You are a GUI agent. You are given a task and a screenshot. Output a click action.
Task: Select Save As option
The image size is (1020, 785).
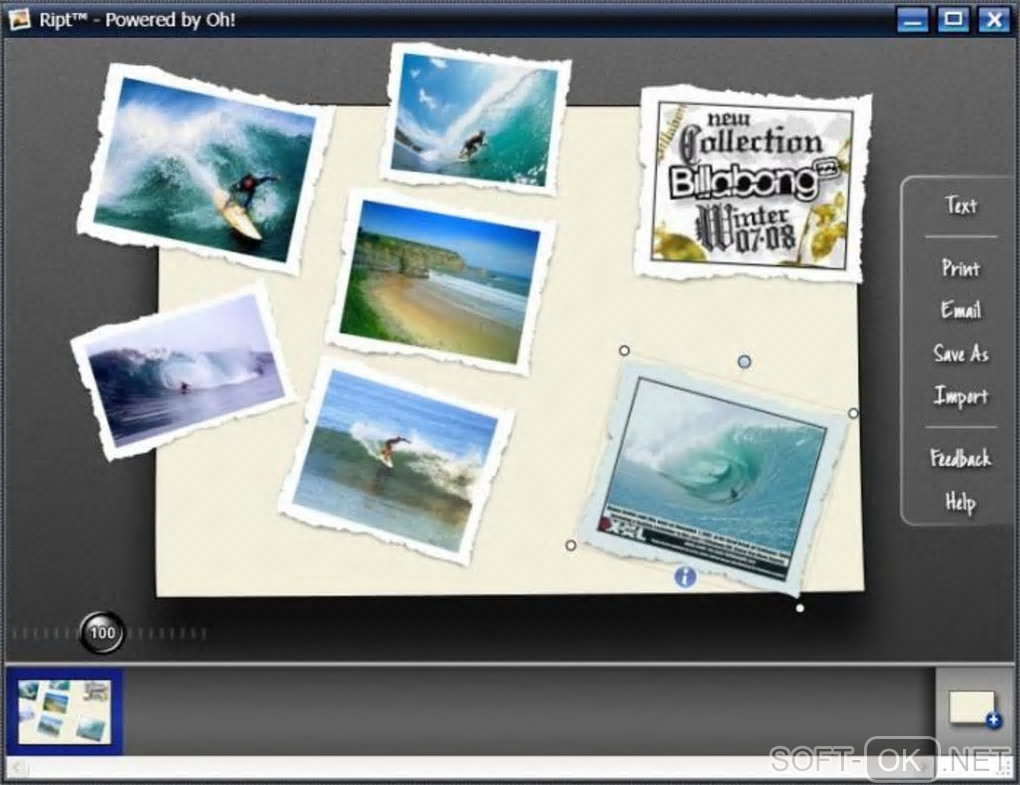point(961,353)
